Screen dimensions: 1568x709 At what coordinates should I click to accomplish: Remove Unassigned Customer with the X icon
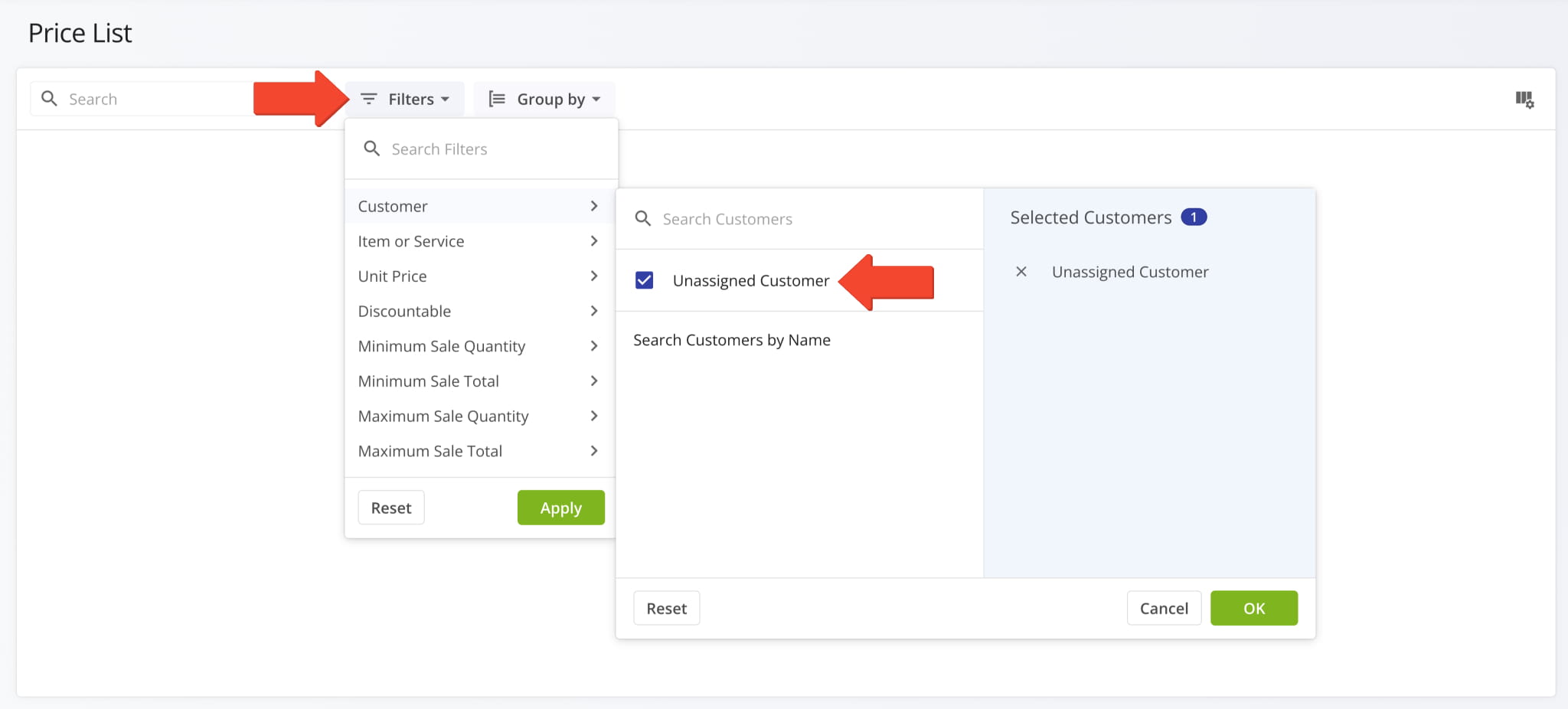(x=1021, y=271)
